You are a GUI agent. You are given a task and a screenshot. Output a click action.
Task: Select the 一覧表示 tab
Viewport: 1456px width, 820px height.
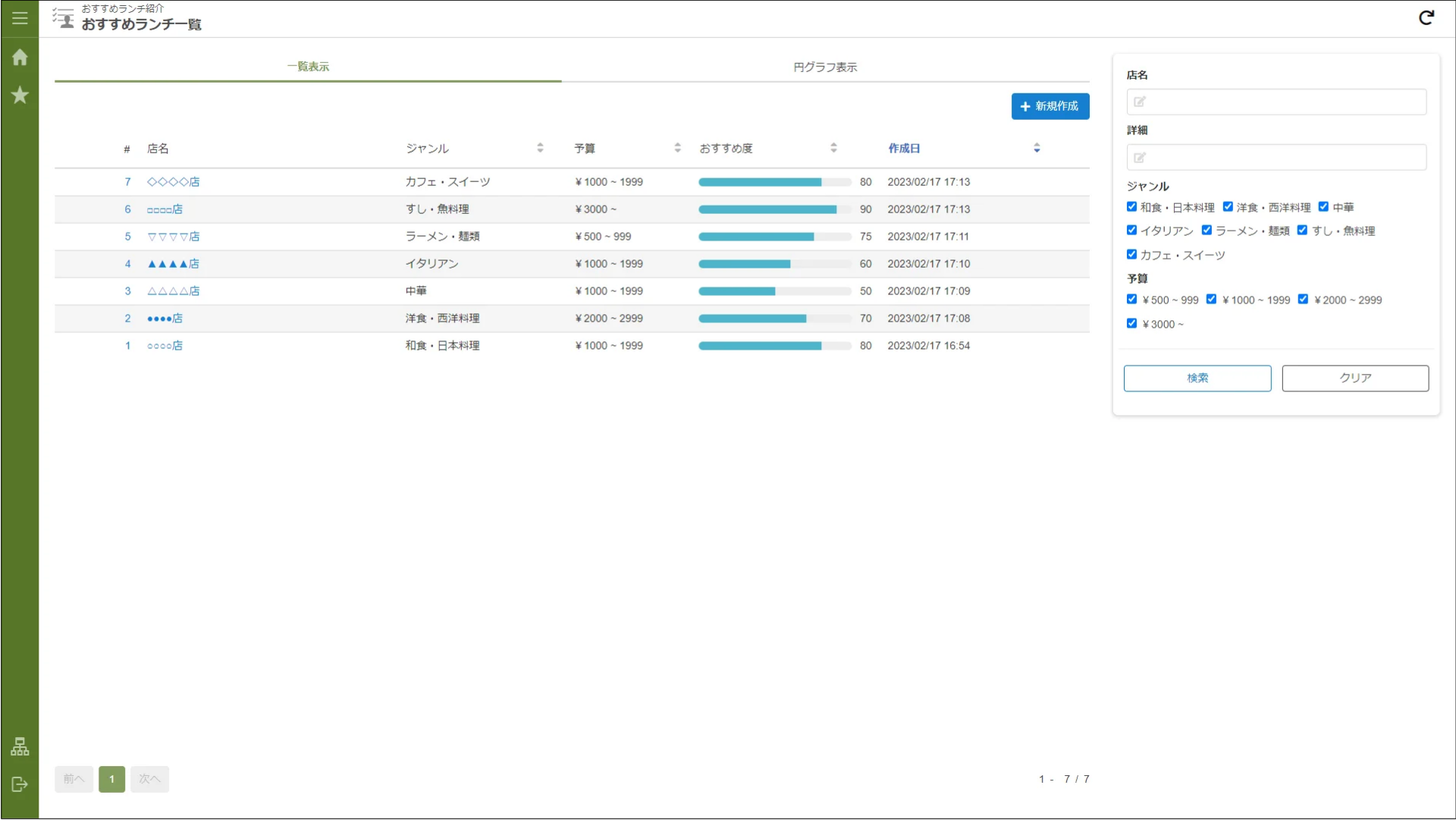point(308,67)
